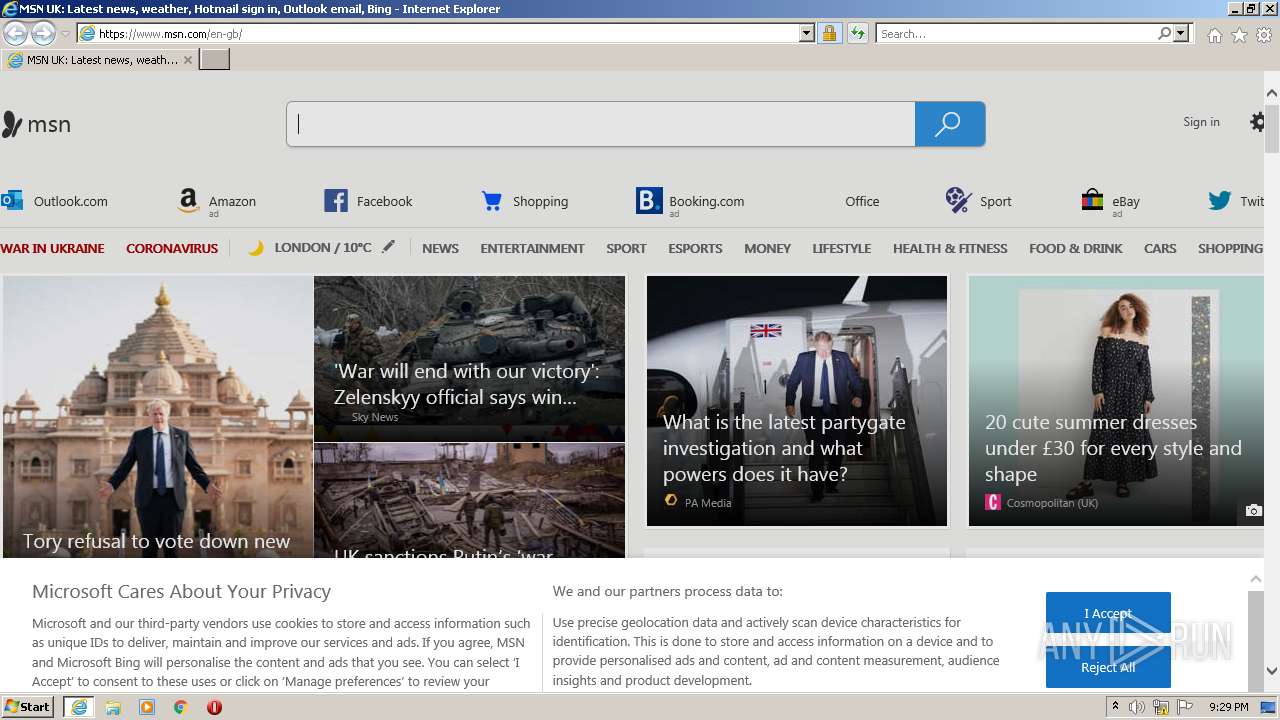Viewport: 1280px width, 720px height.
Task: Click the page vertical scrollbar up arrow
Action: click(x=1272, y=93)
